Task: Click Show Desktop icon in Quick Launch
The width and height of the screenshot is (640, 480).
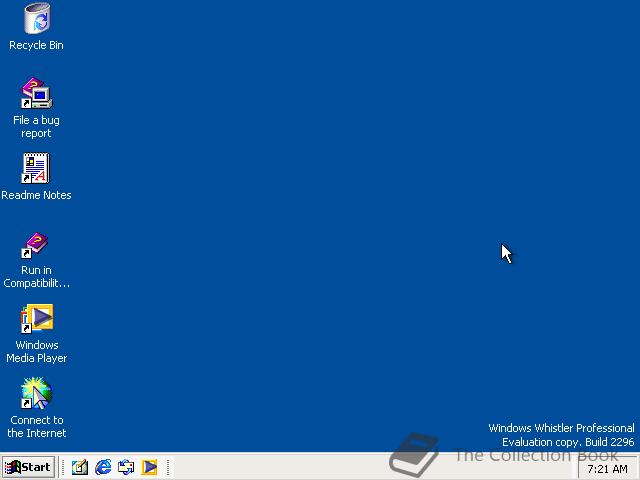Action: coord(80,467)
